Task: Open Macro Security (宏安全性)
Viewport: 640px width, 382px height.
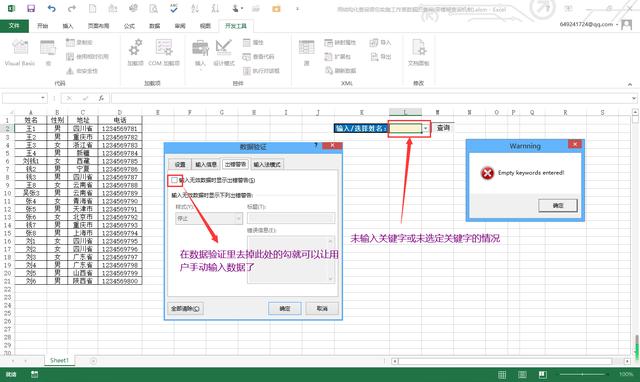Action: click(x=82, y=71)
